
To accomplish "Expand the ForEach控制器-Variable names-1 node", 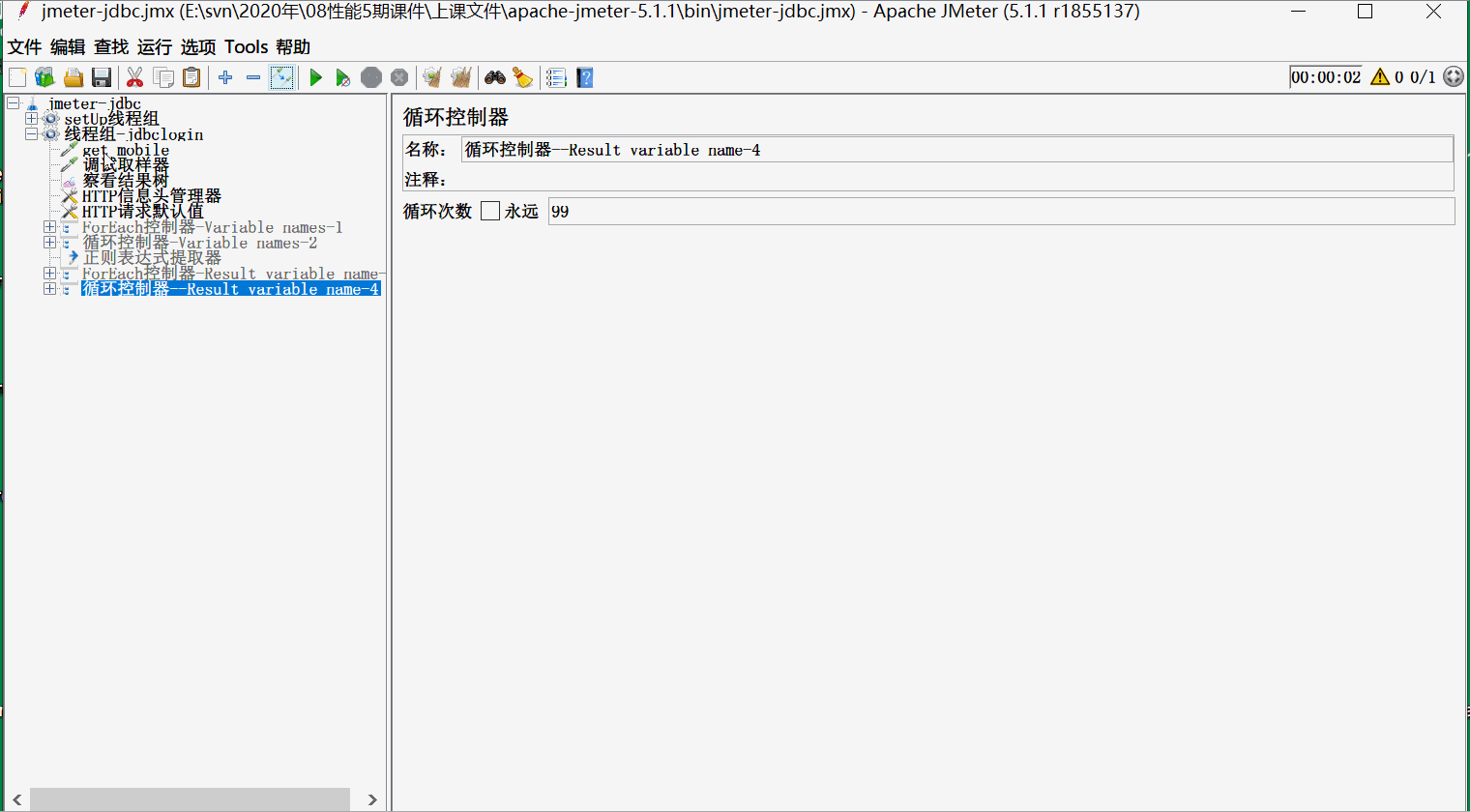I will pyautogui.click(x=49, y=227).
